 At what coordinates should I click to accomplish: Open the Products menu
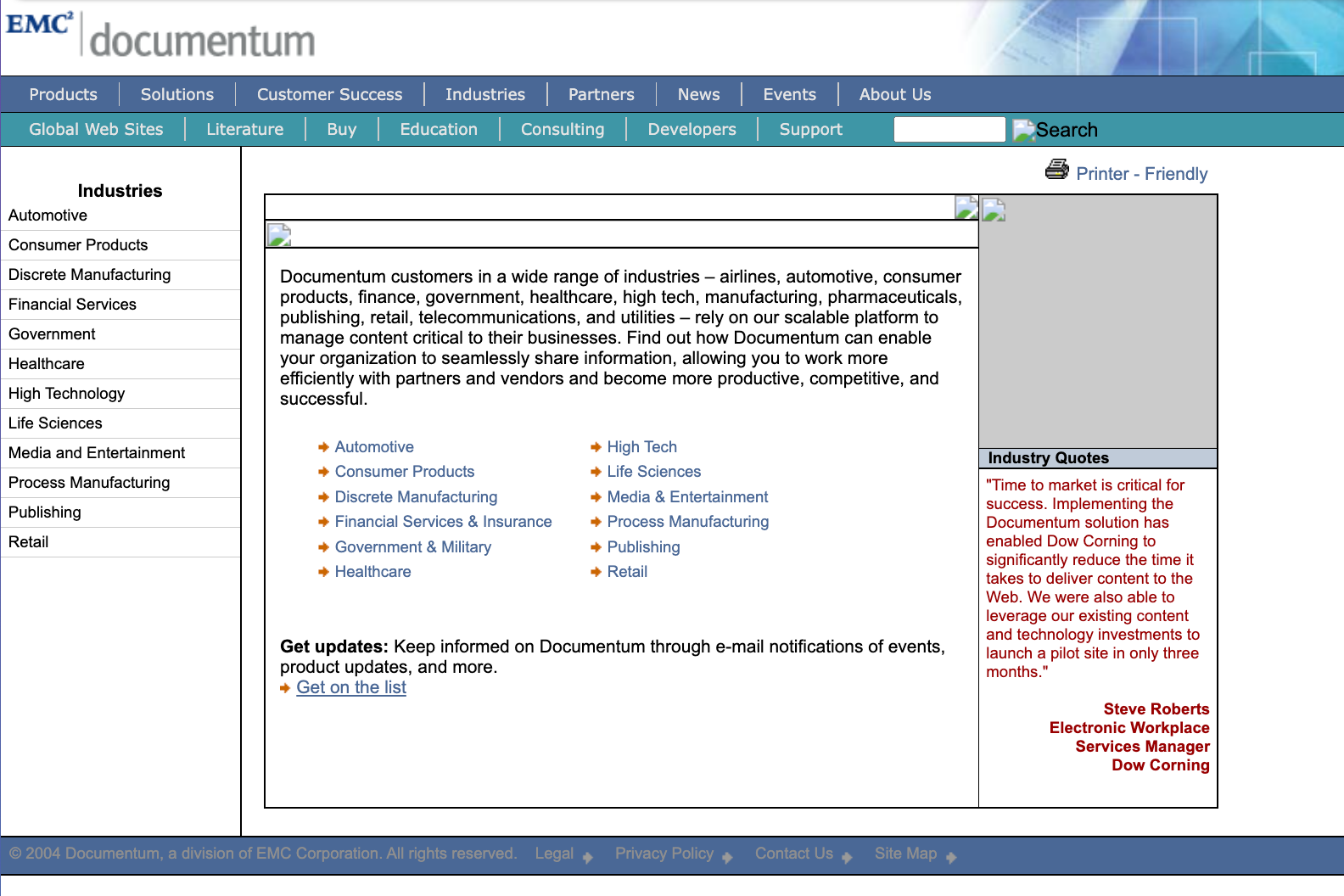coord(63,94)
